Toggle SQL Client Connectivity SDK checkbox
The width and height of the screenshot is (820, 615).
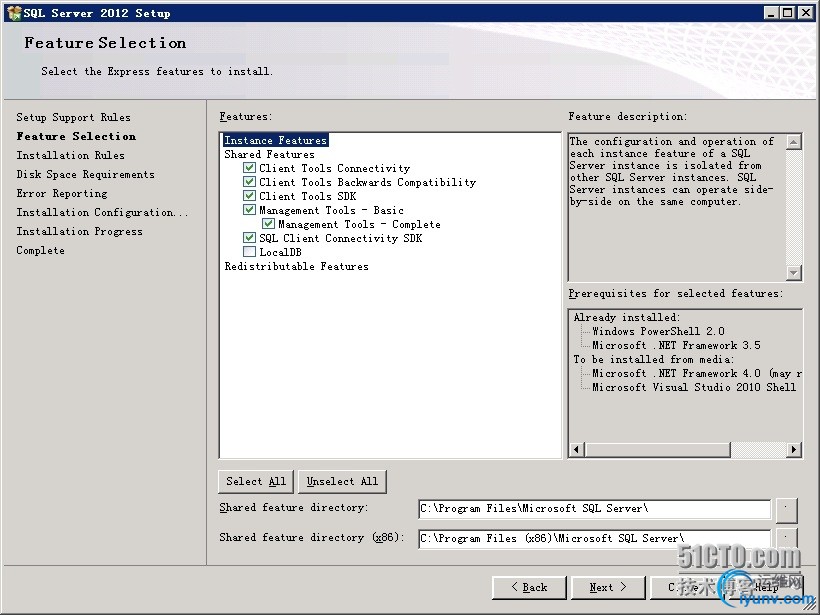click(x=249, y=238)
